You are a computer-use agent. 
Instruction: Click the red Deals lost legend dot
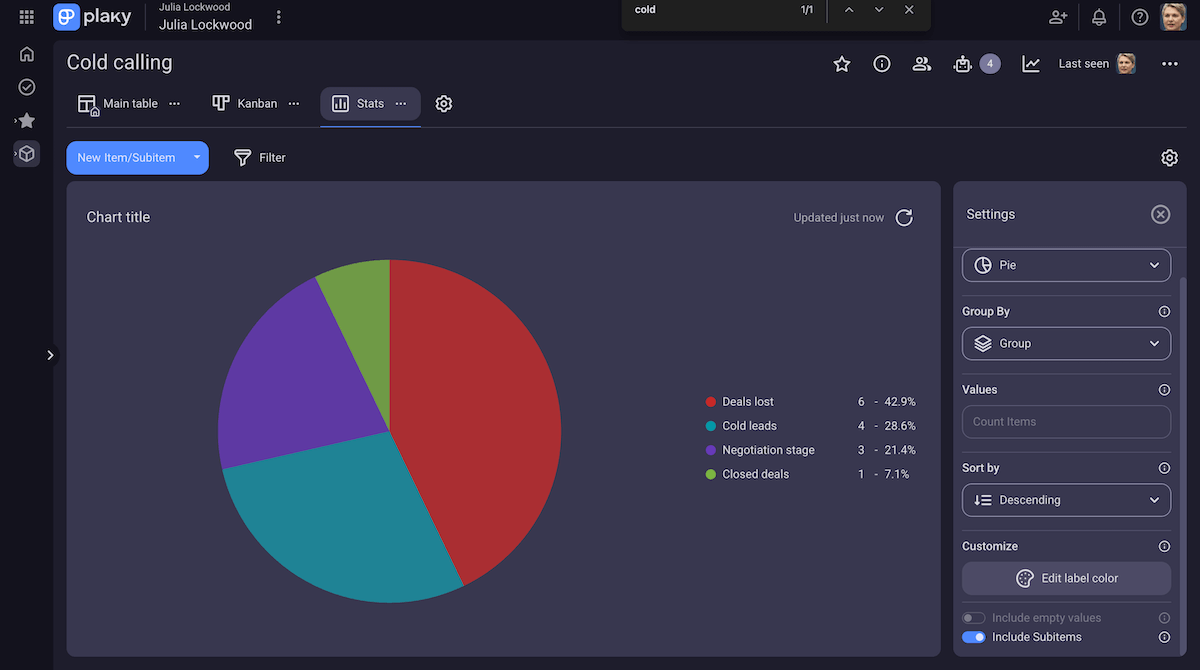(712, 401)
